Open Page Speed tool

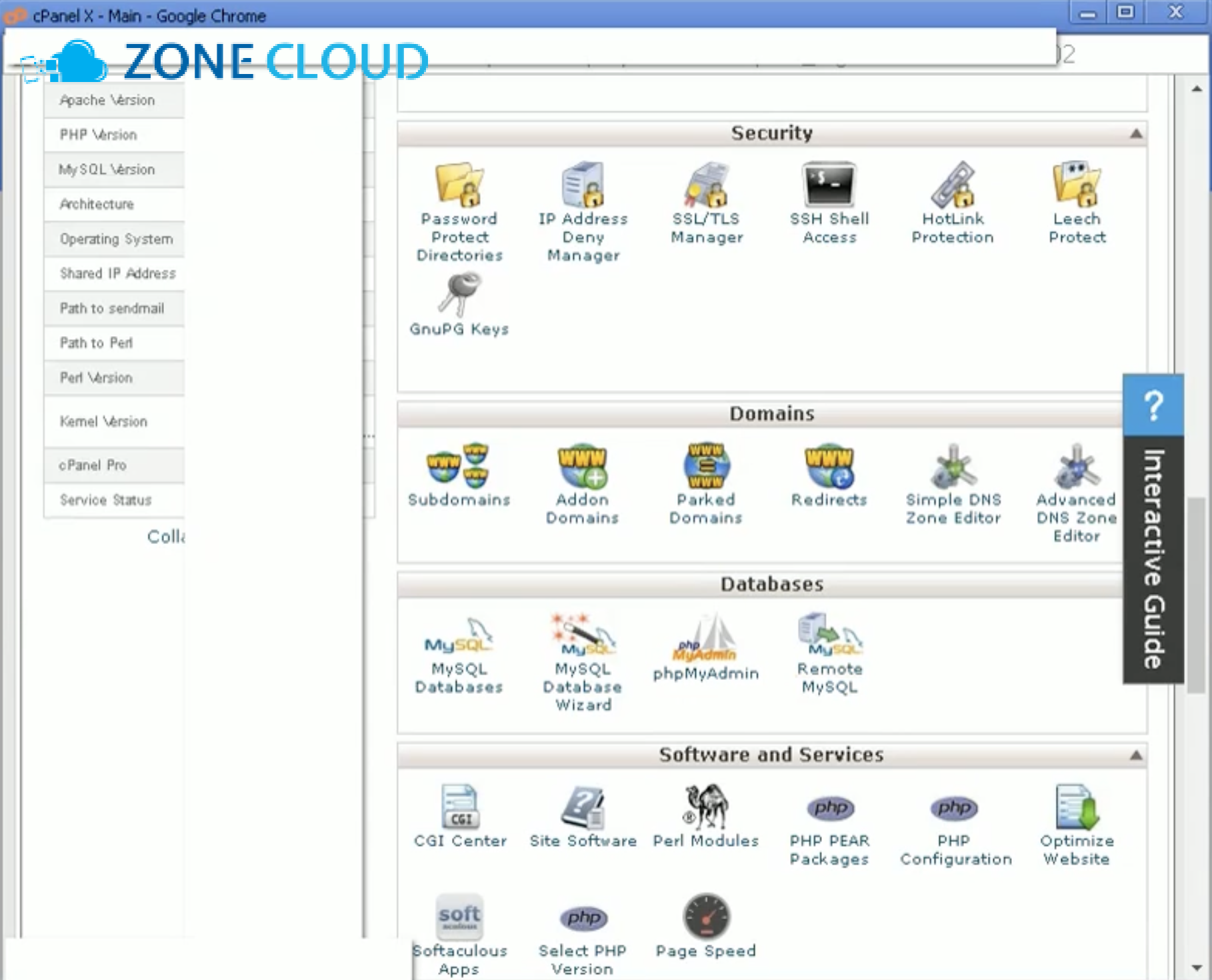[706, 927]
